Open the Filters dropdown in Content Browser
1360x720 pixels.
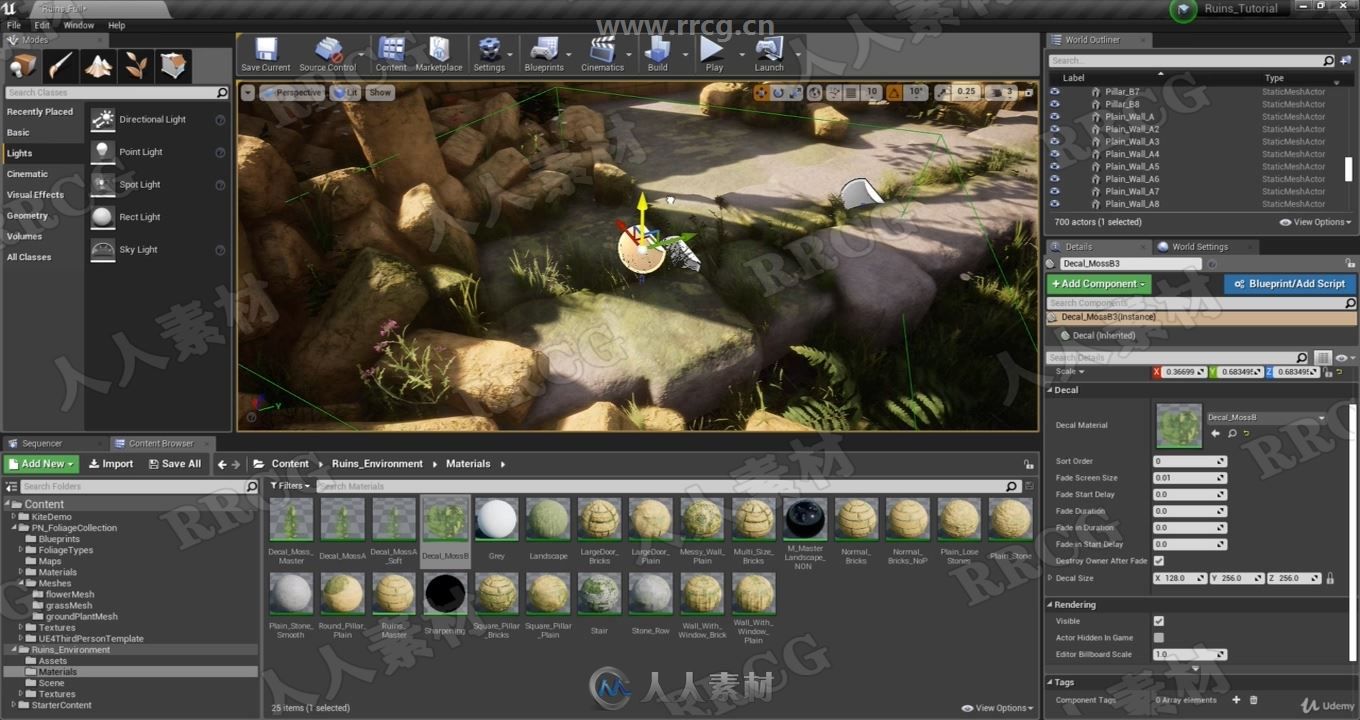coord(291,486)
